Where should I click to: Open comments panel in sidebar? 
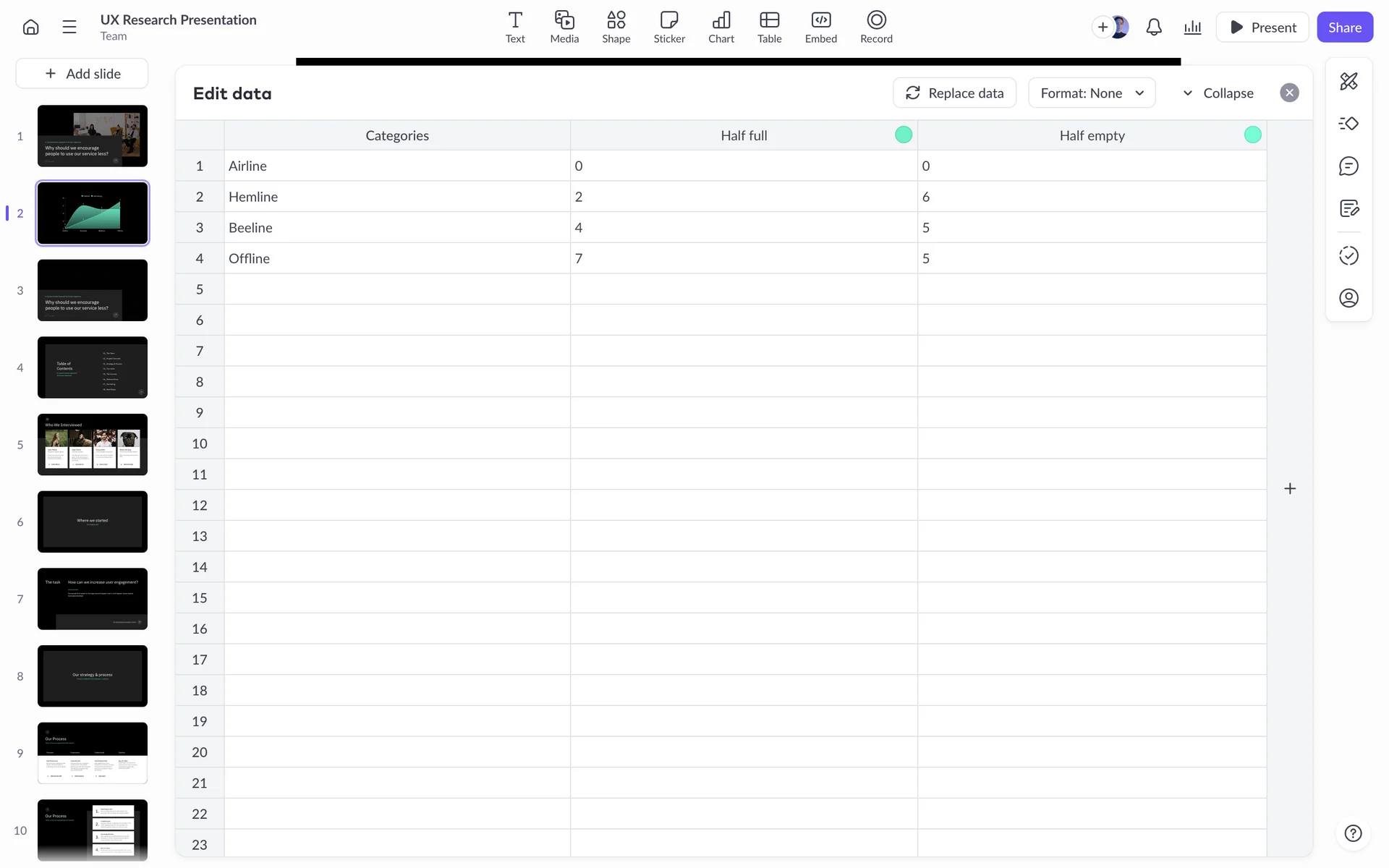(x=1348, y=166)
